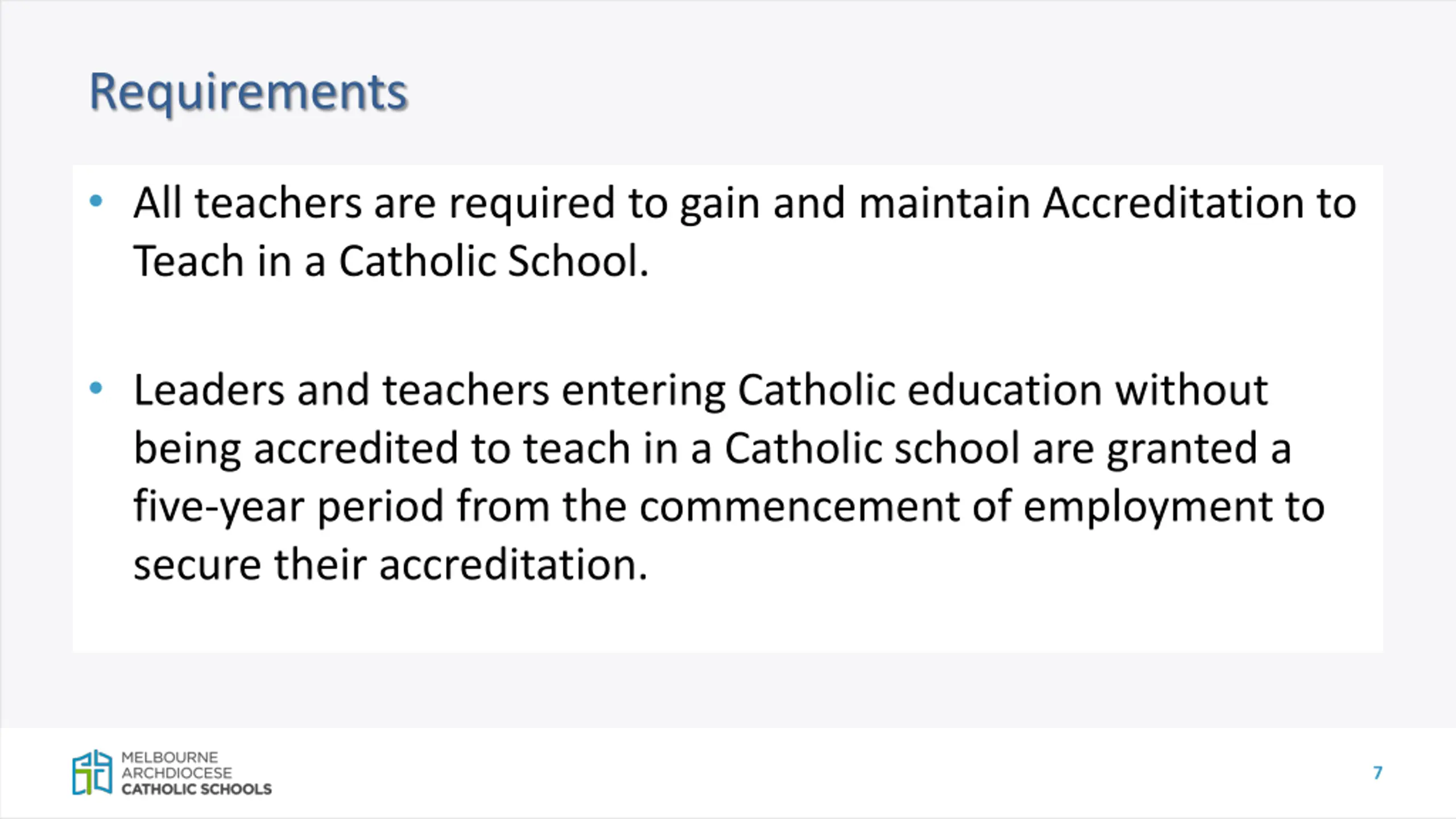Click the slide number 7
1456x819 pixels.
1378,773
